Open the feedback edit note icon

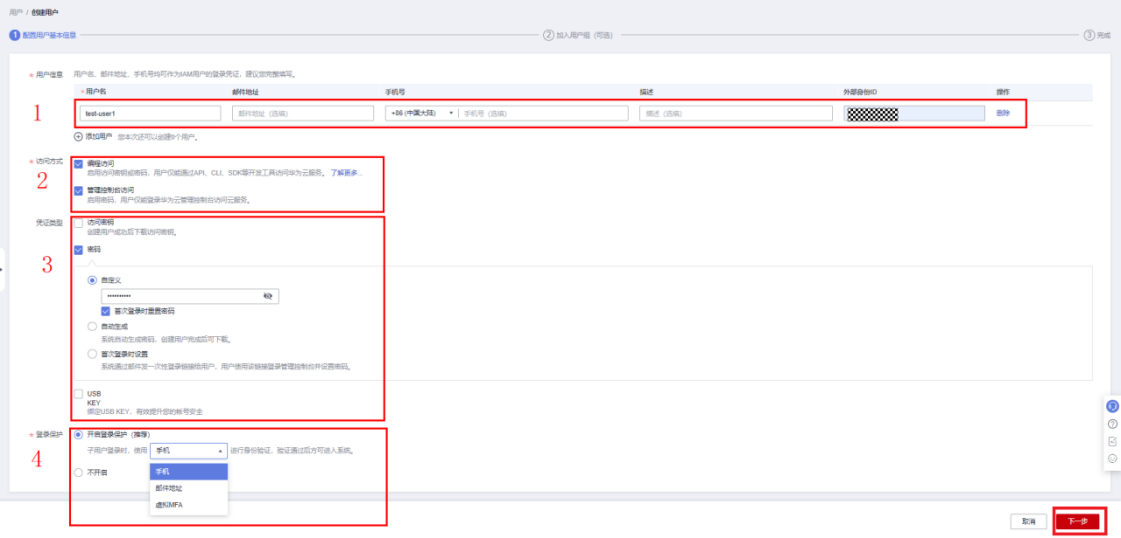[1112, 441]
